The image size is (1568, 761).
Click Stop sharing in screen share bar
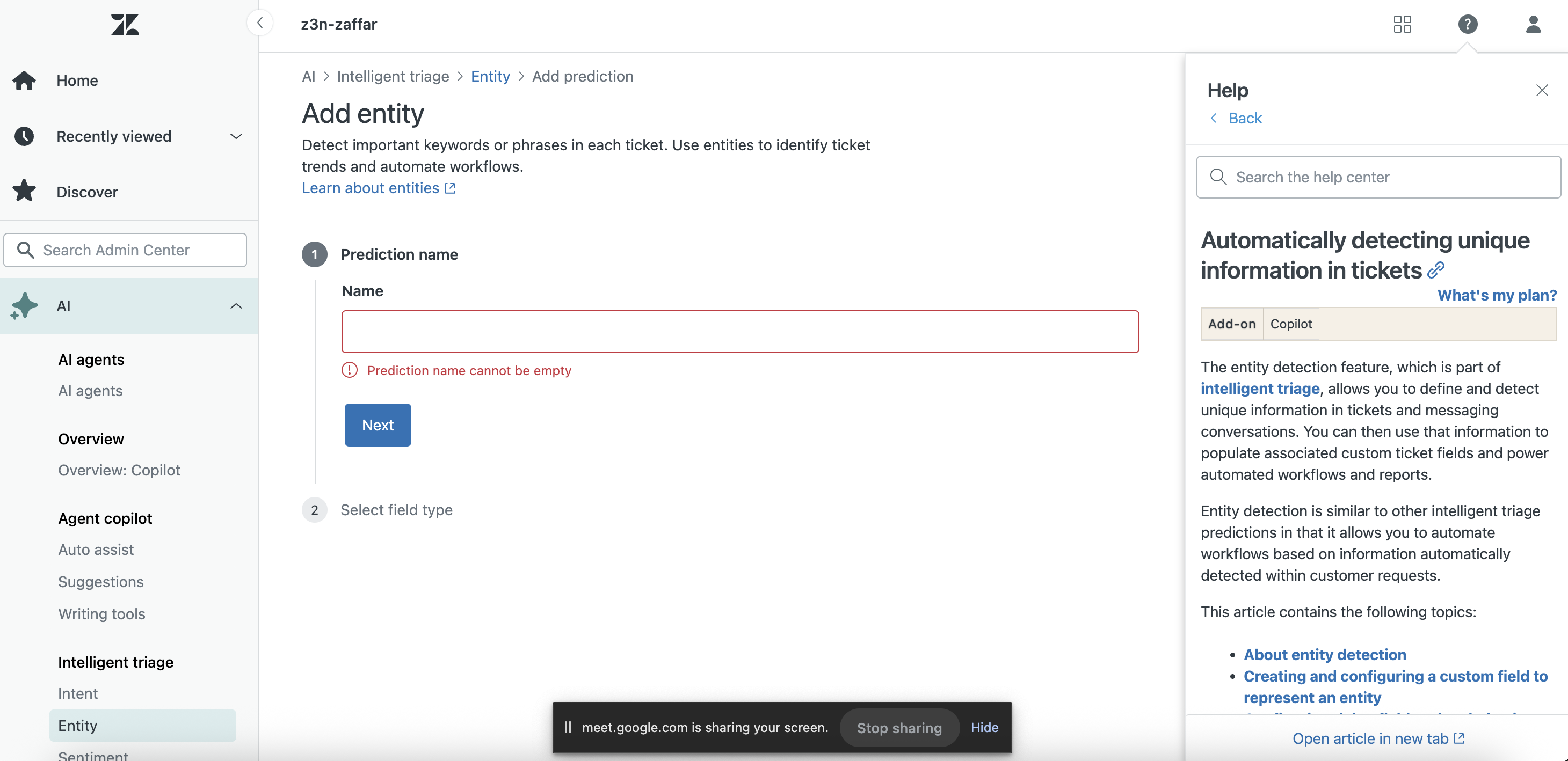898,728
